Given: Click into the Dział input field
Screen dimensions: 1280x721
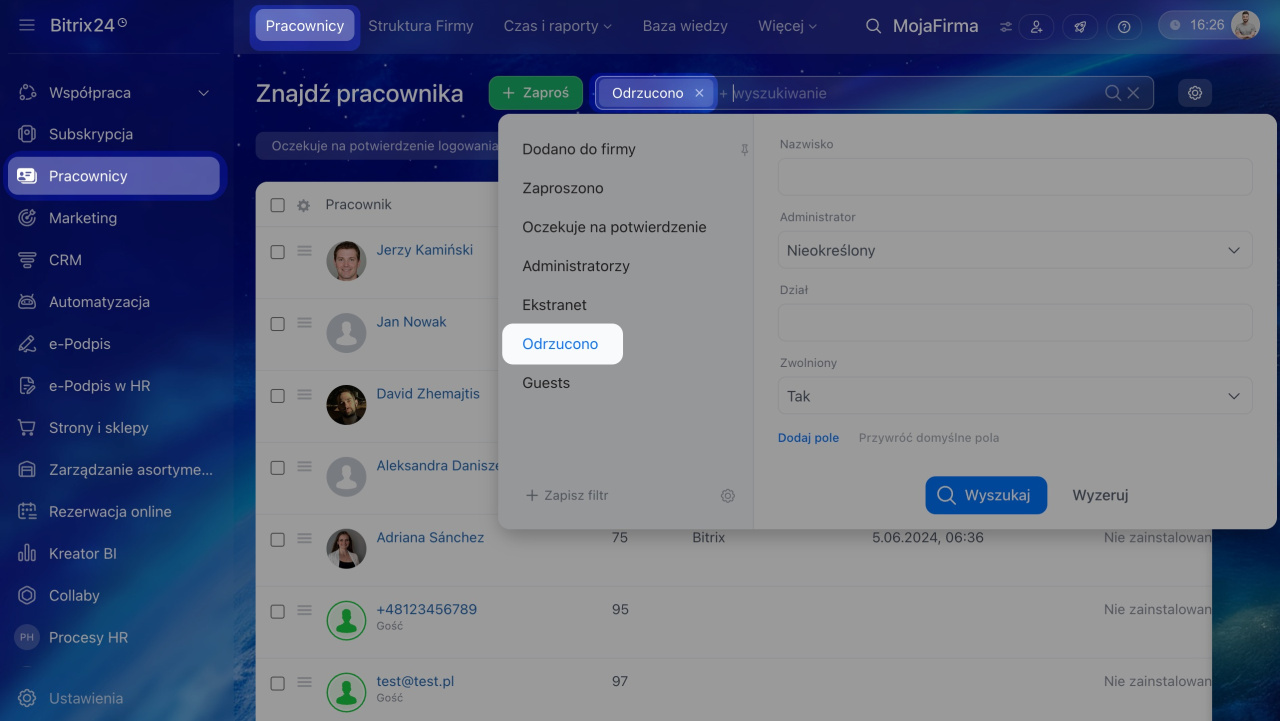Looking at the screenshot, I should click(1015, 323).
